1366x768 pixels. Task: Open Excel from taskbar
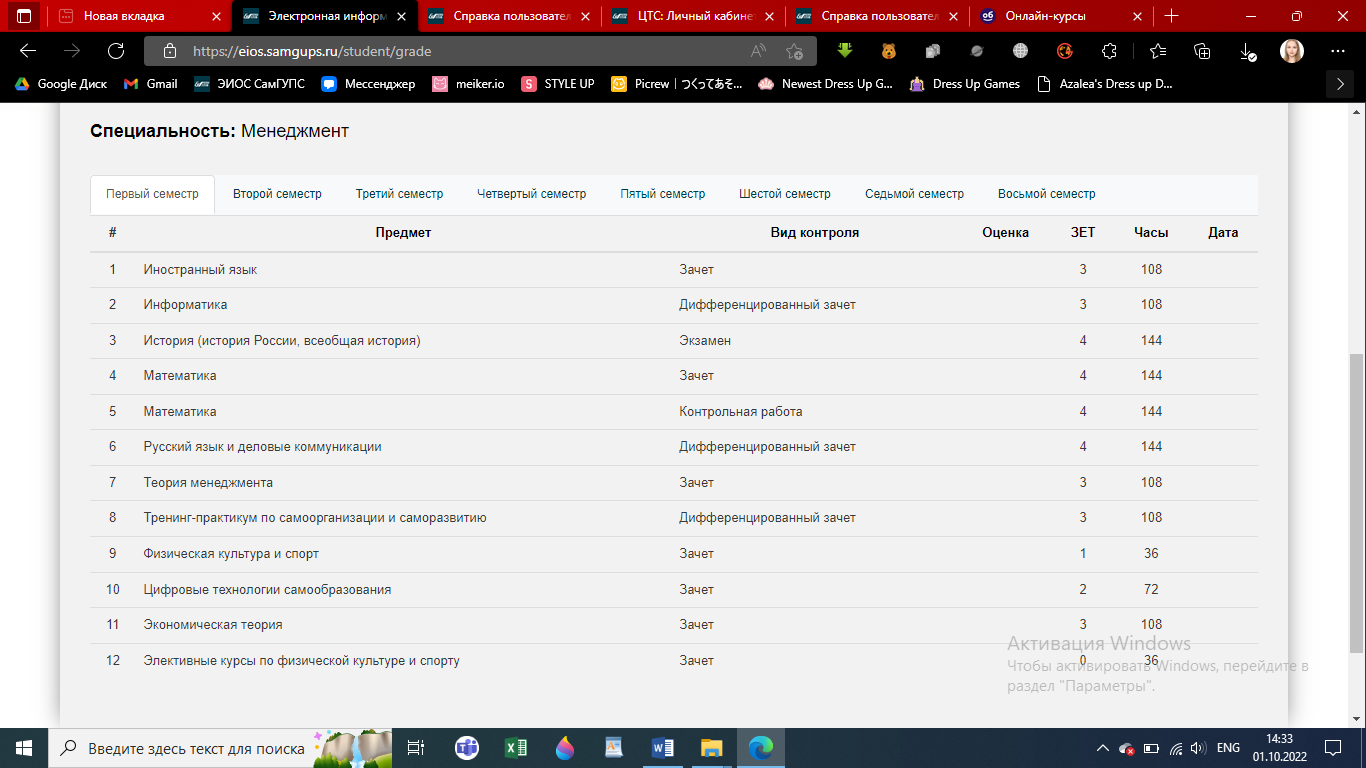pos(515,748)
